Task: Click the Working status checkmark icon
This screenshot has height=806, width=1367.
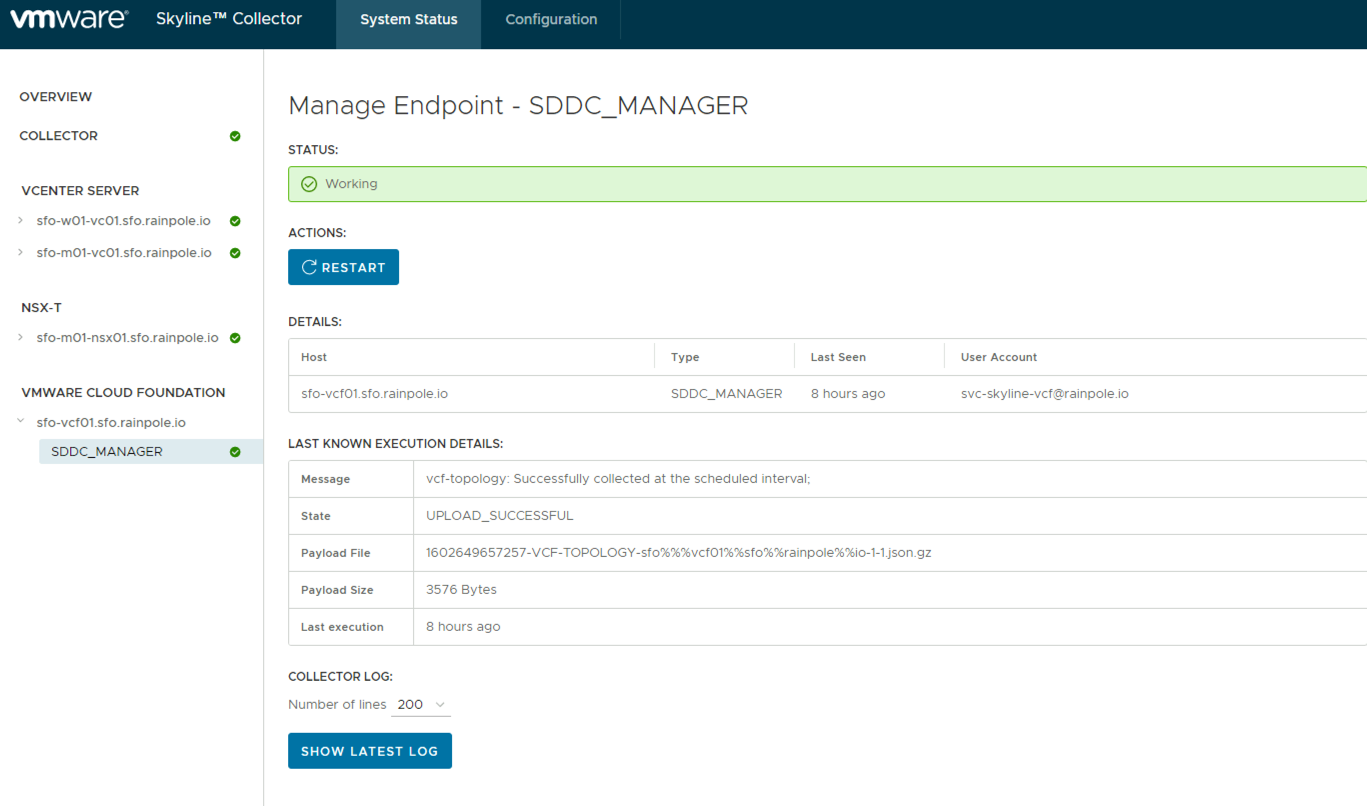Action: pyautogui.click(x=309, y=184)
